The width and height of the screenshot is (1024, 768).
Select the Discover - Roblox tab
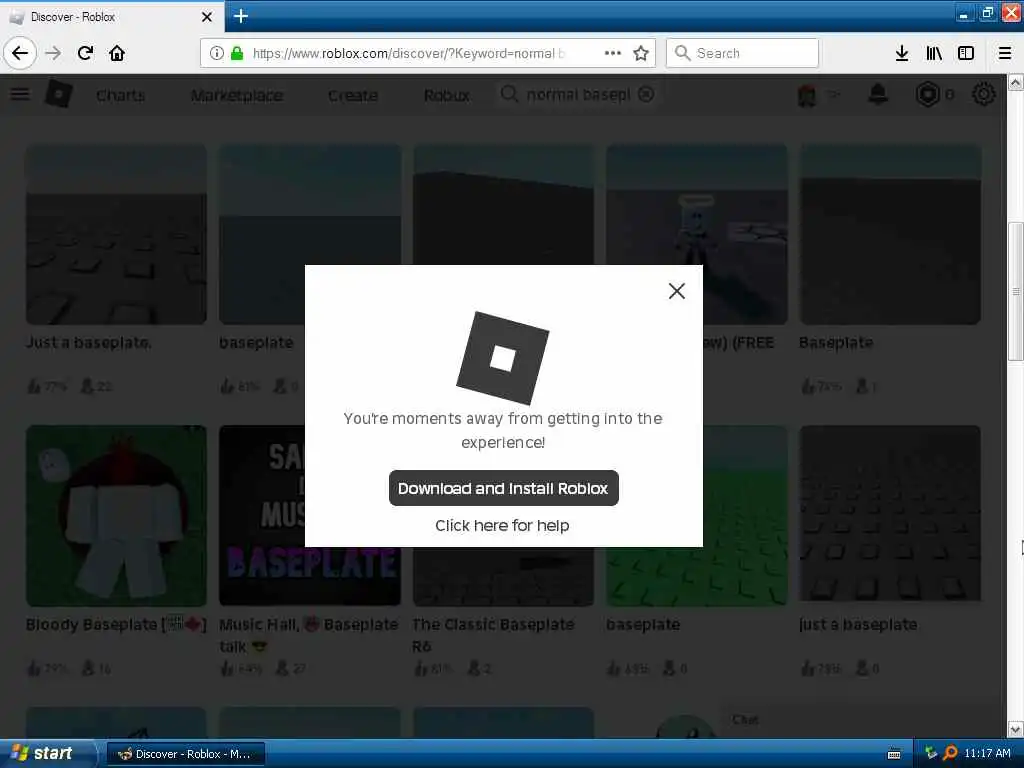tap(111, 16)
